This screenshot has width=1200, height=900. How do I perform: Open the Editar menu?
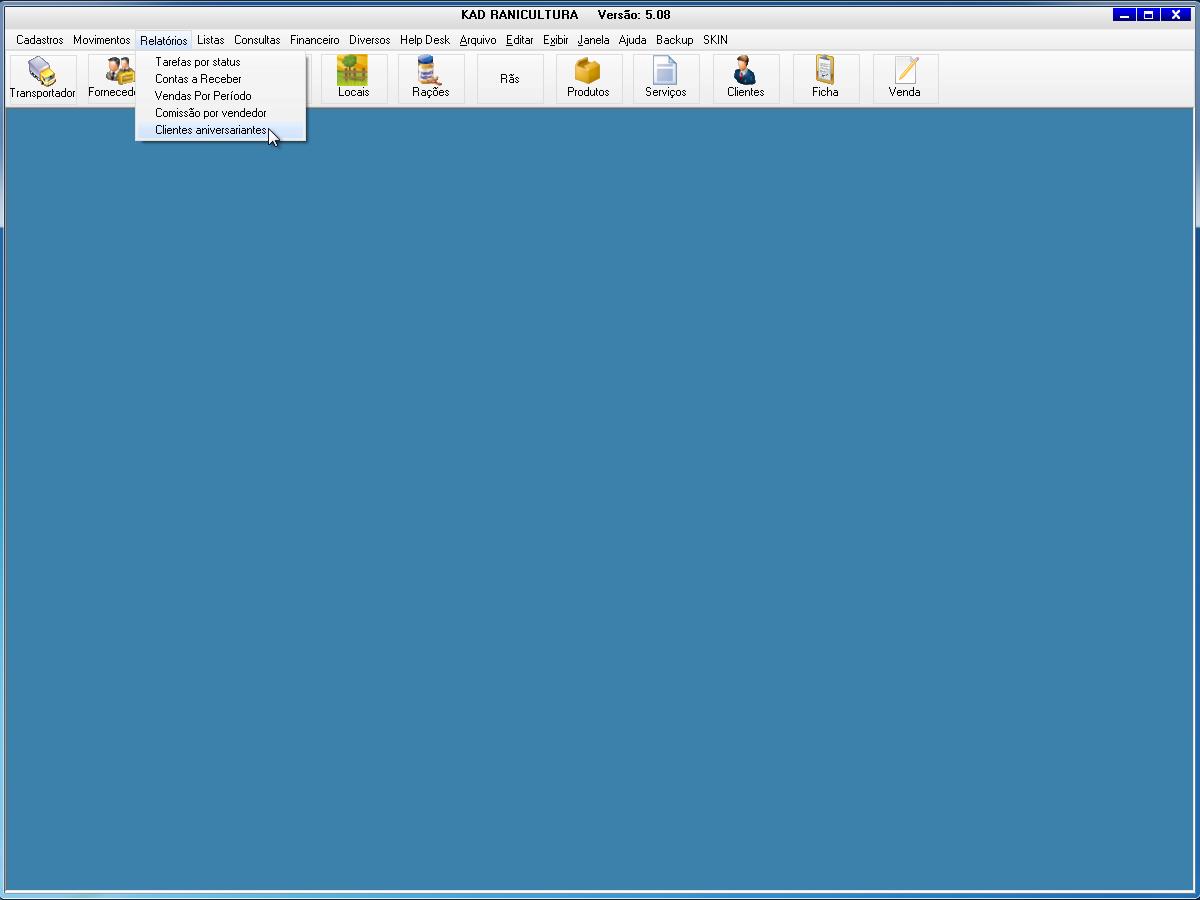[520, 40]
